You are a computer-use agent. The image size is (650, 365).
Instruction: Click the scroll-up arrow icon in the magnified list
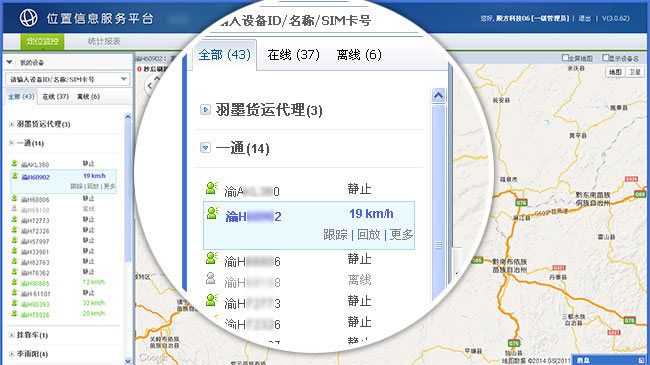click(x=438, y=96)
